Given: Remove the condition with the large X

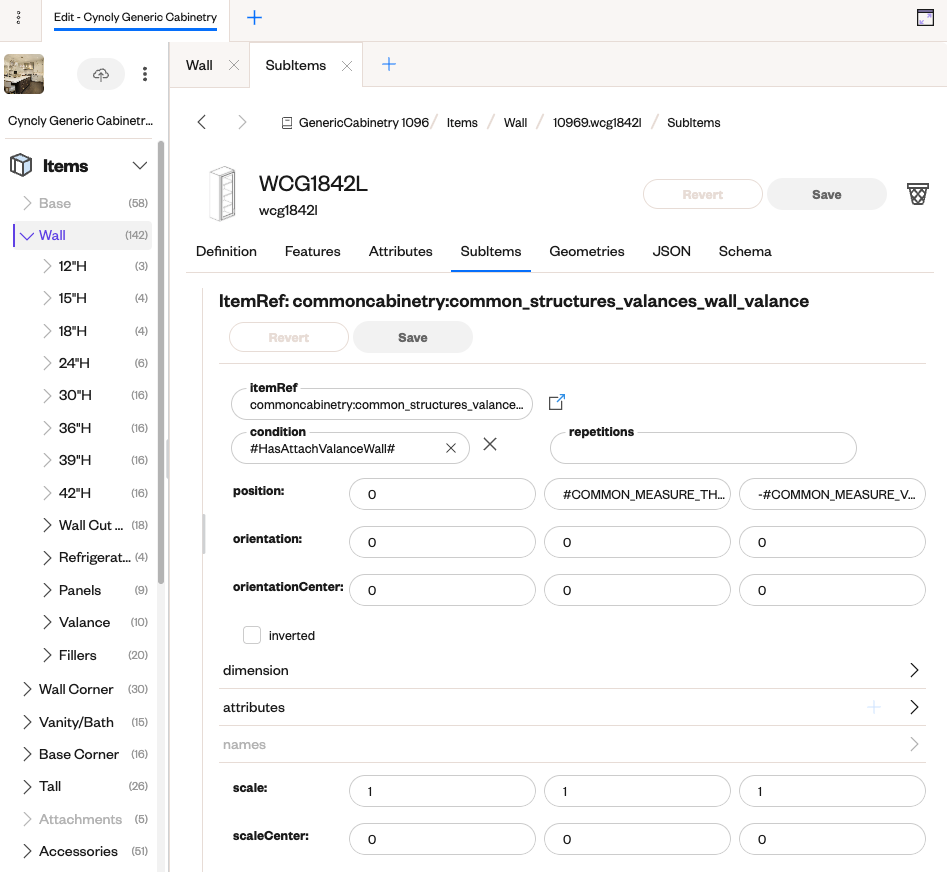Looking at the screenshot, I should [x=490, y=444].
